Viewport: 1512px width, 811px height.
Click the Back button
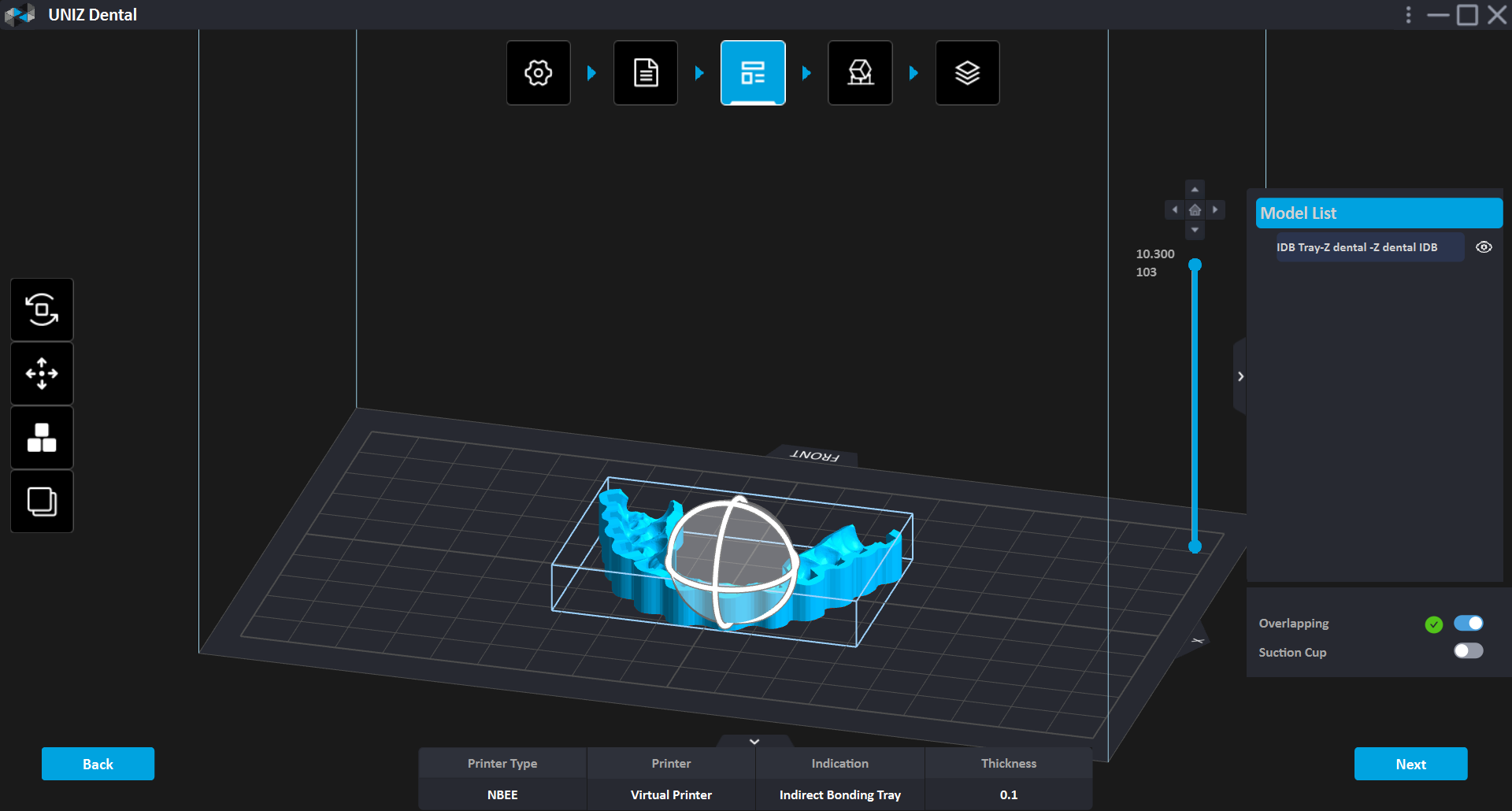tap(98, 764)
